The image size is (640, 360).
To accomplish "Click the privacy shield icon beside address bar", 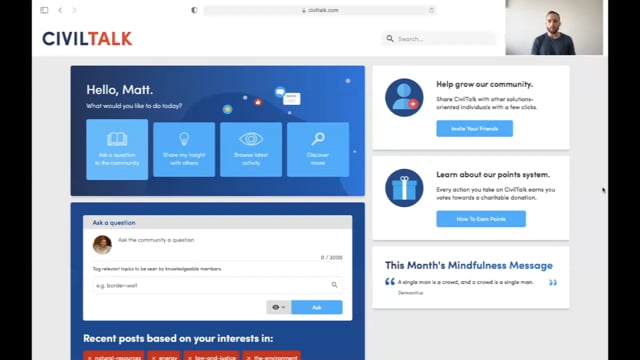I will click(194, 10).
